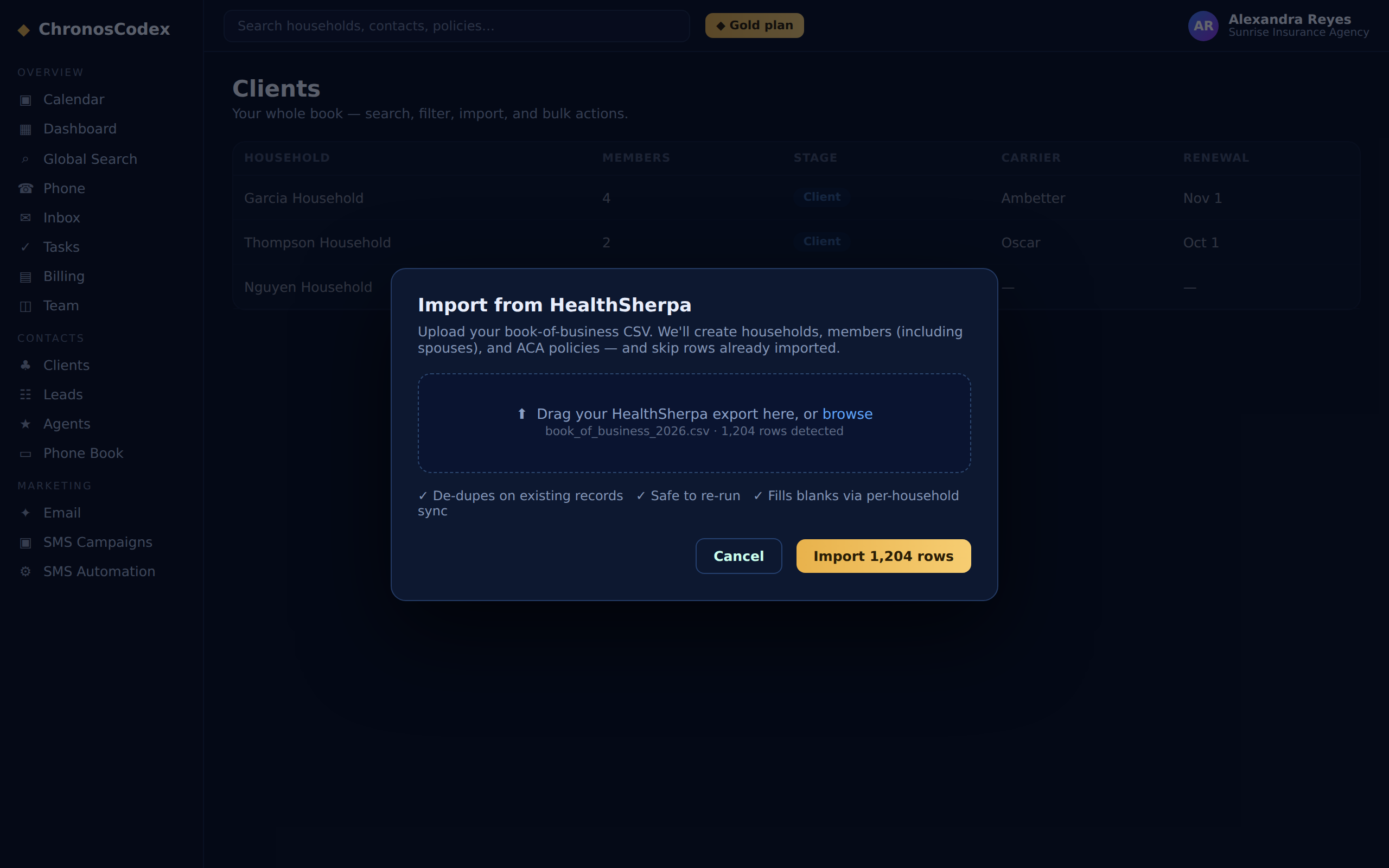Click the Agents star icon
Viewport: 1389px width, 868px height.
click(26, 424)
